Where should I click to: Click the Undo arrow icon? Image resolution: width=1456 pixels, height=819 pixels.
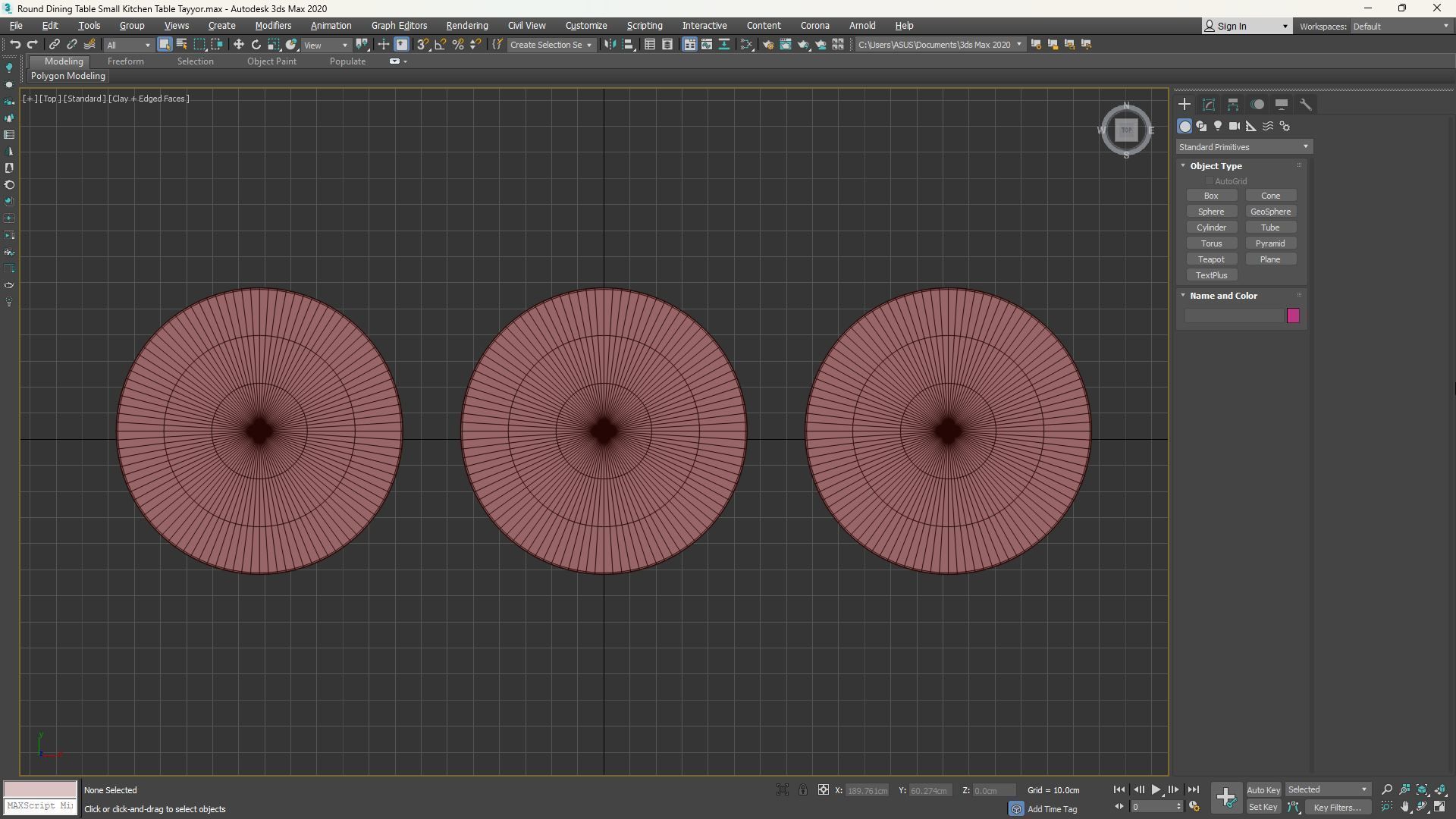tap(14, 45)
